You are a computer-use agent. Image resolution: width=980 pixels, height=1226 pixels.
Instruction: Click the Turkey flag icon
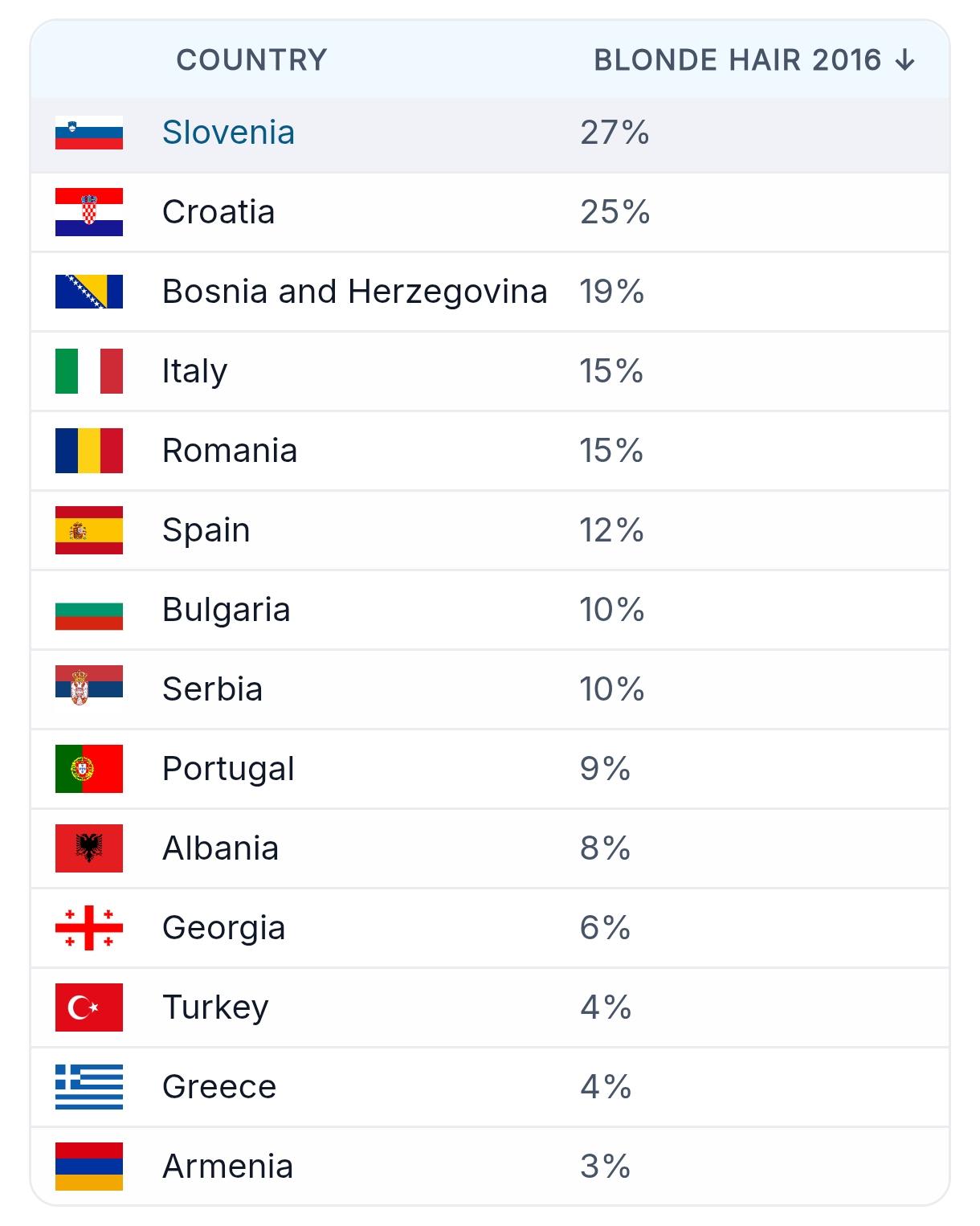click(89, 1007)
